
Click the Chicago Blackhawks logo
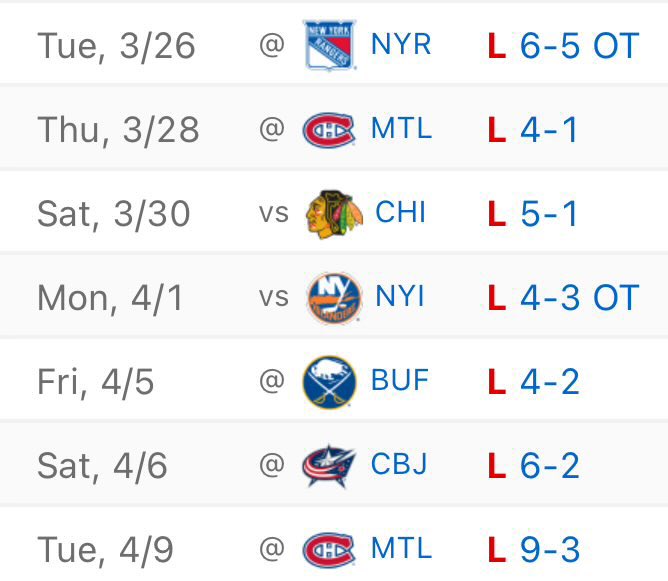click(334, 213)
